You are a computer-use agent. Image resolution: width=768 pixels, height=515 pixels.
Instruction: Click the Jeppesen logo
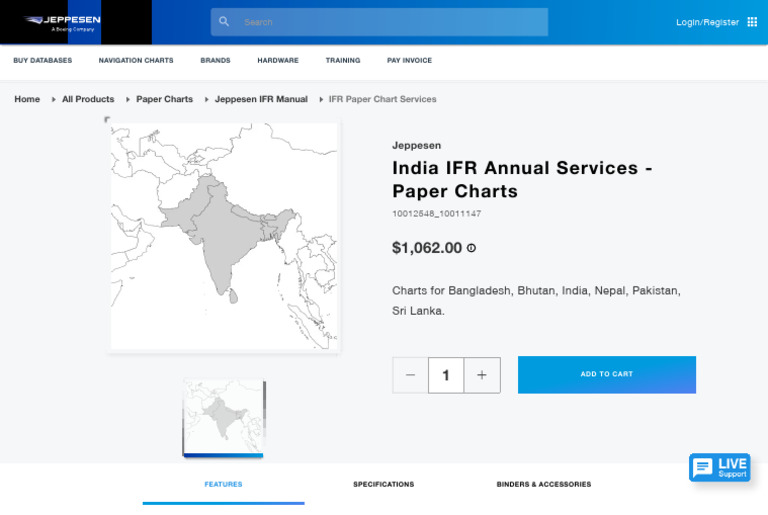pos(62,23)
